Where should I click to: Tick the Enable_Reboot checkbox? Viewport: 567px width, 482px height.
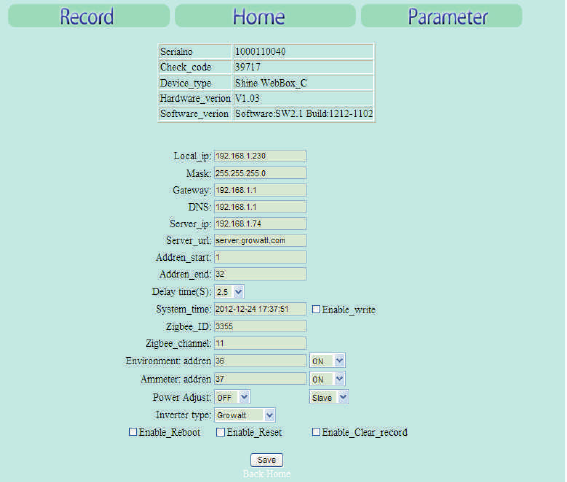[x=133, y=432]
